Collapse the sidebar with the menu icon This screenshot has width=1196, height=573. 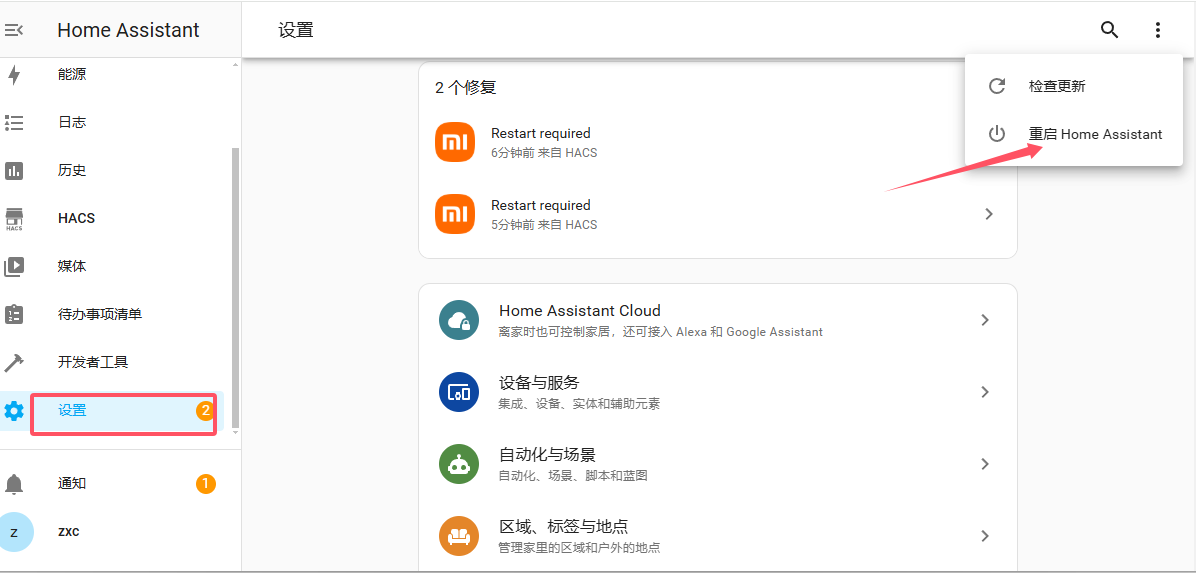tap(14, 31)
